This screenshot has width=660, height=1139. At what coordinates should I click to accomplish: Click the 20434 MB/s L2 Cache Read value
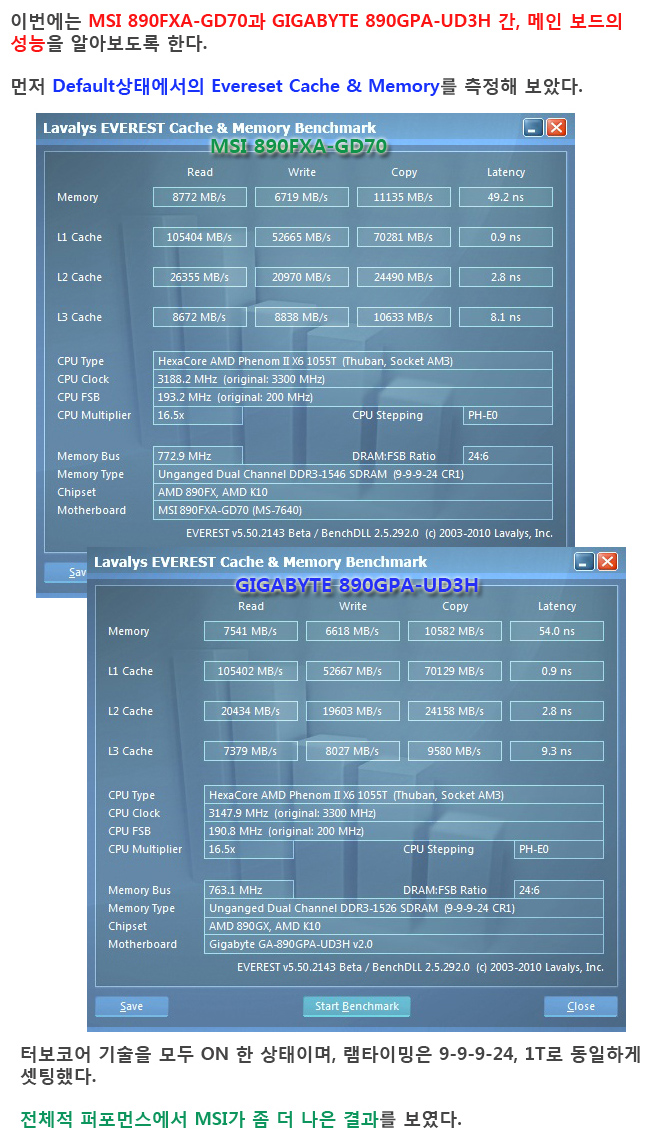point(250,711)
